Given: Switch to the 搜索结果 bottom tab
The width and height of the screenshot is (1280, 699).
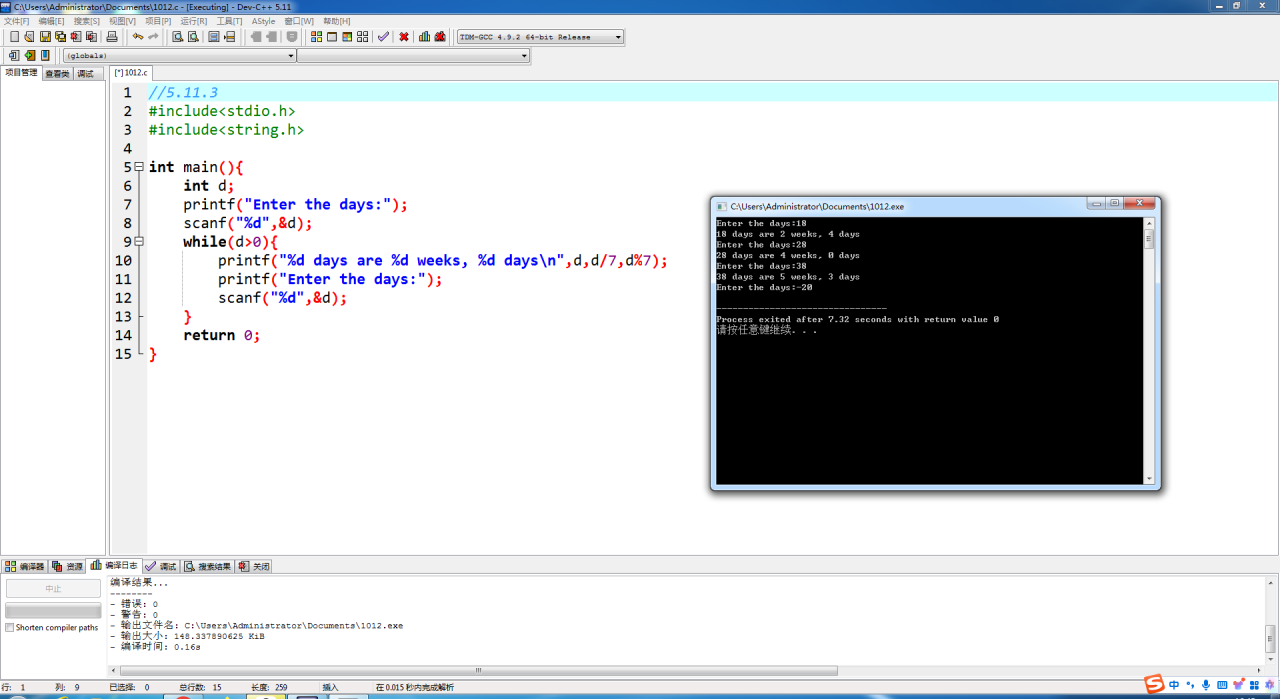Looking at the screenshot, I should pos(207,566).
